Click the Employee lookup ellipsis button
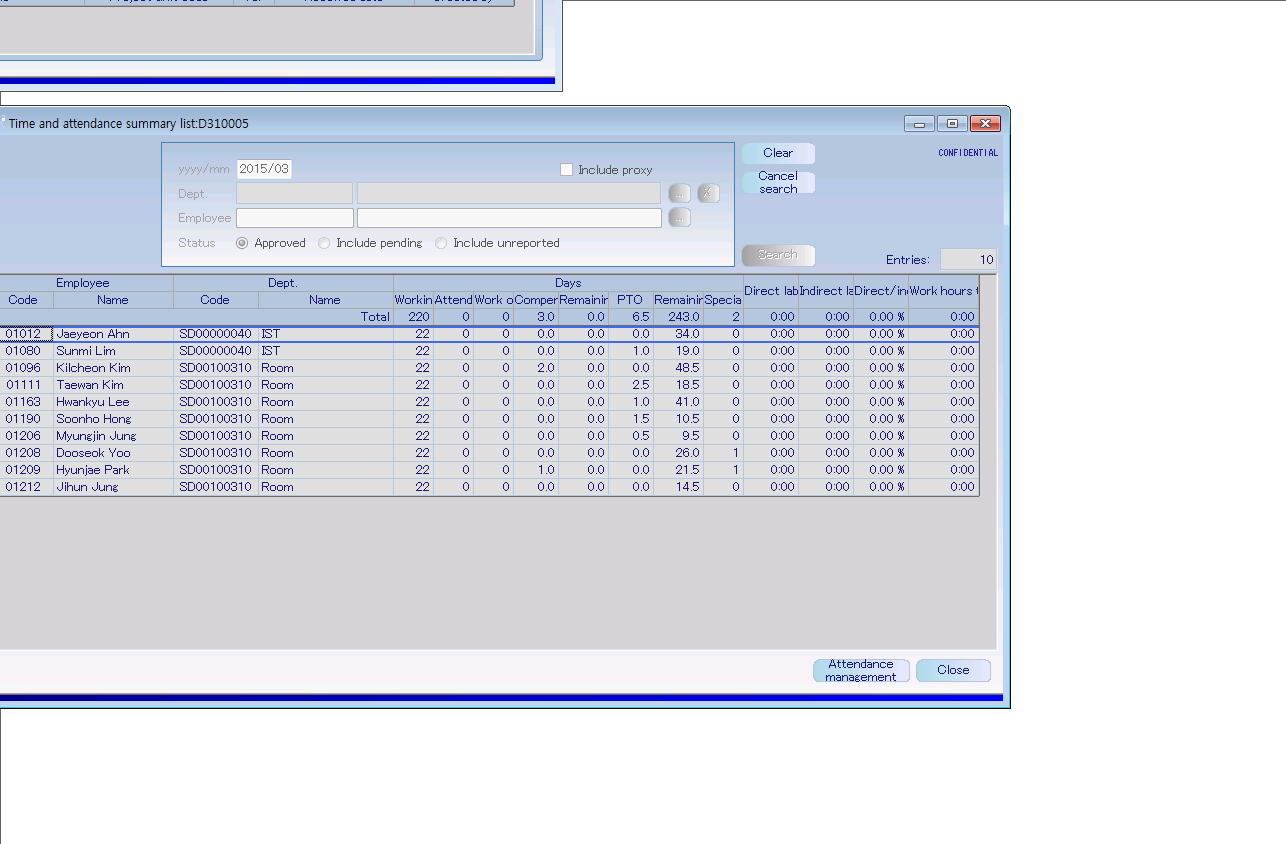1286x844 pixels. pos(680,217)
